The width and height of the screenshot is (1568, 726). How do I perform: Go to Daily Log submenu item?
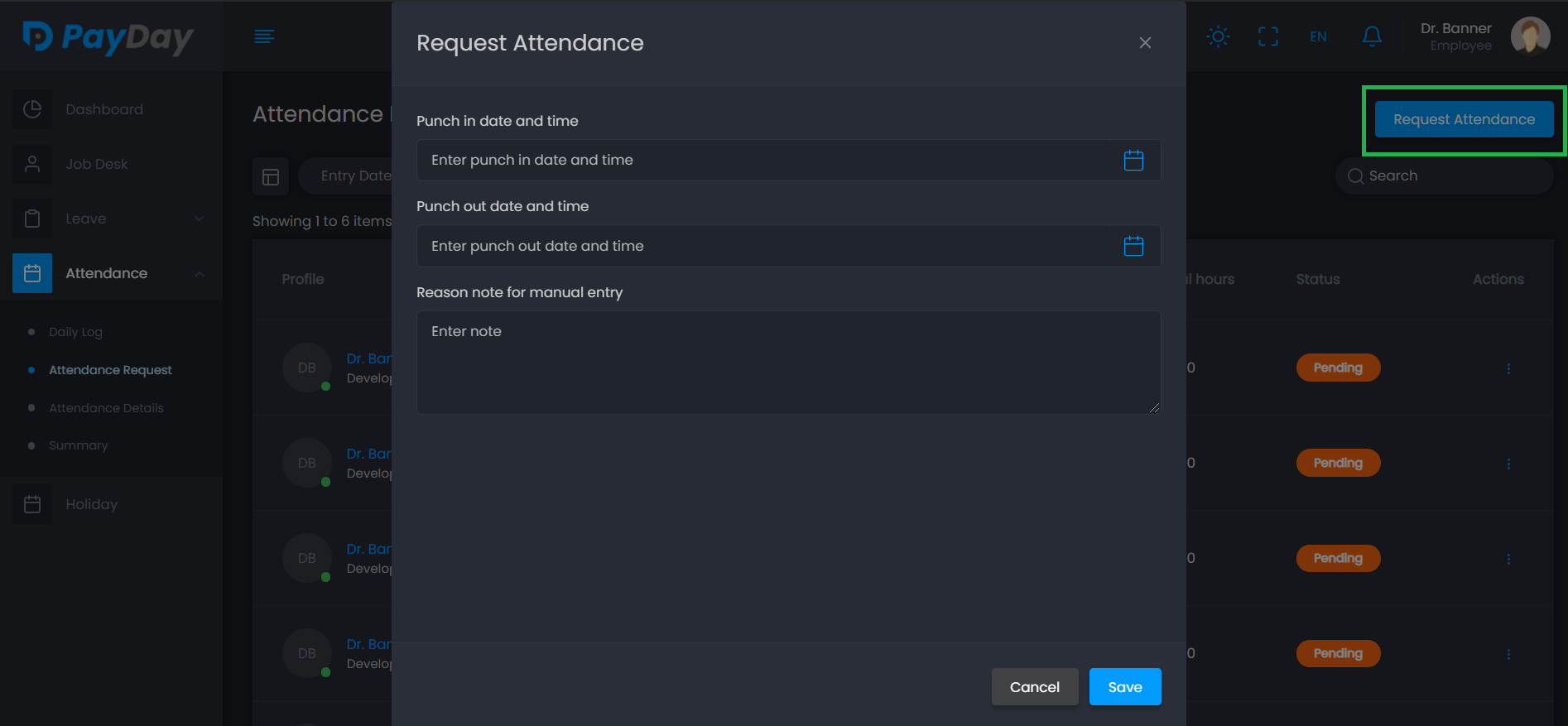click(75, 332)
